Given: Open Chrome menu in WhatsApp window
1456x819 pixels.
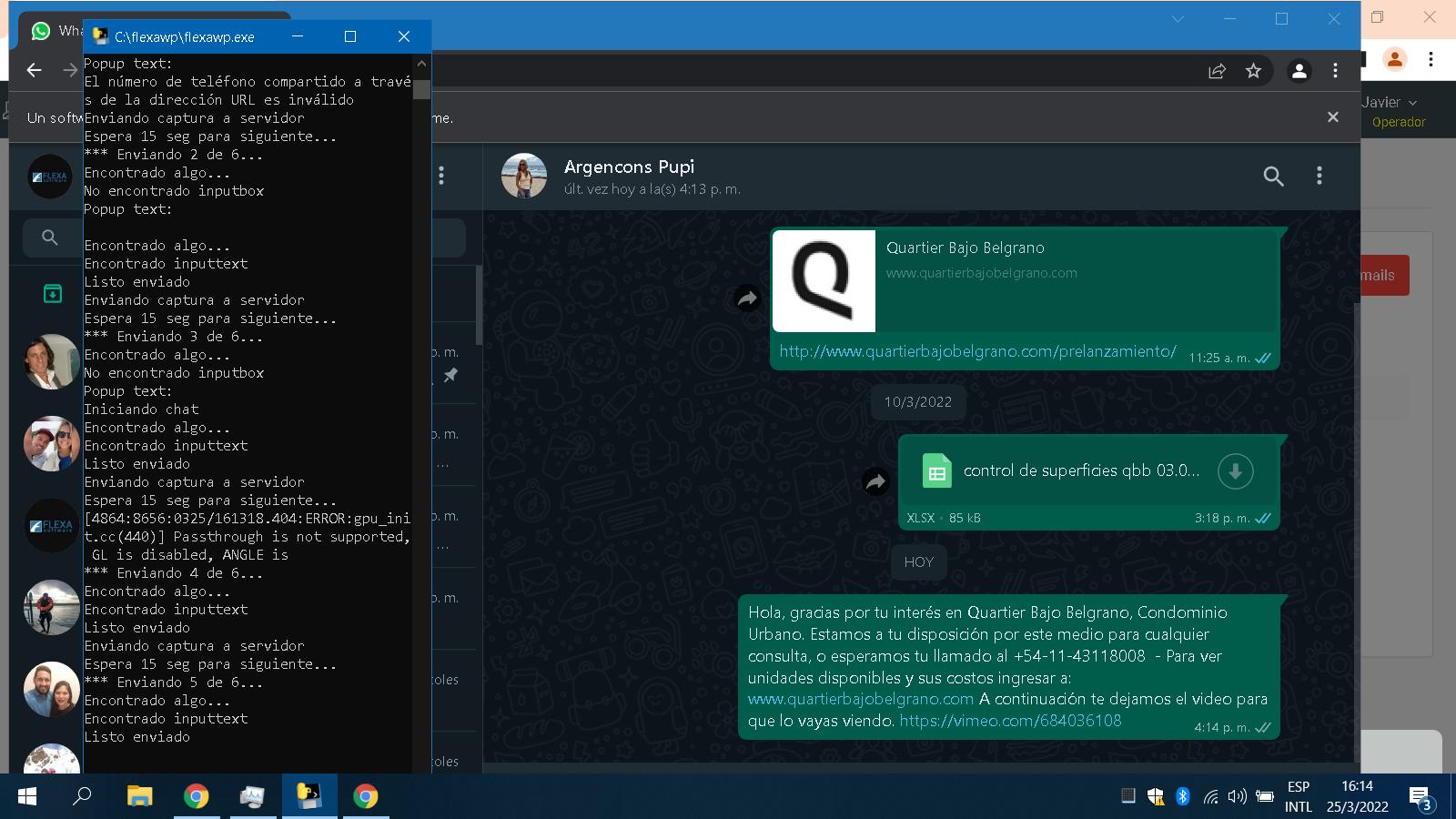Looking at the screenshot, I should coord(1335,70).
